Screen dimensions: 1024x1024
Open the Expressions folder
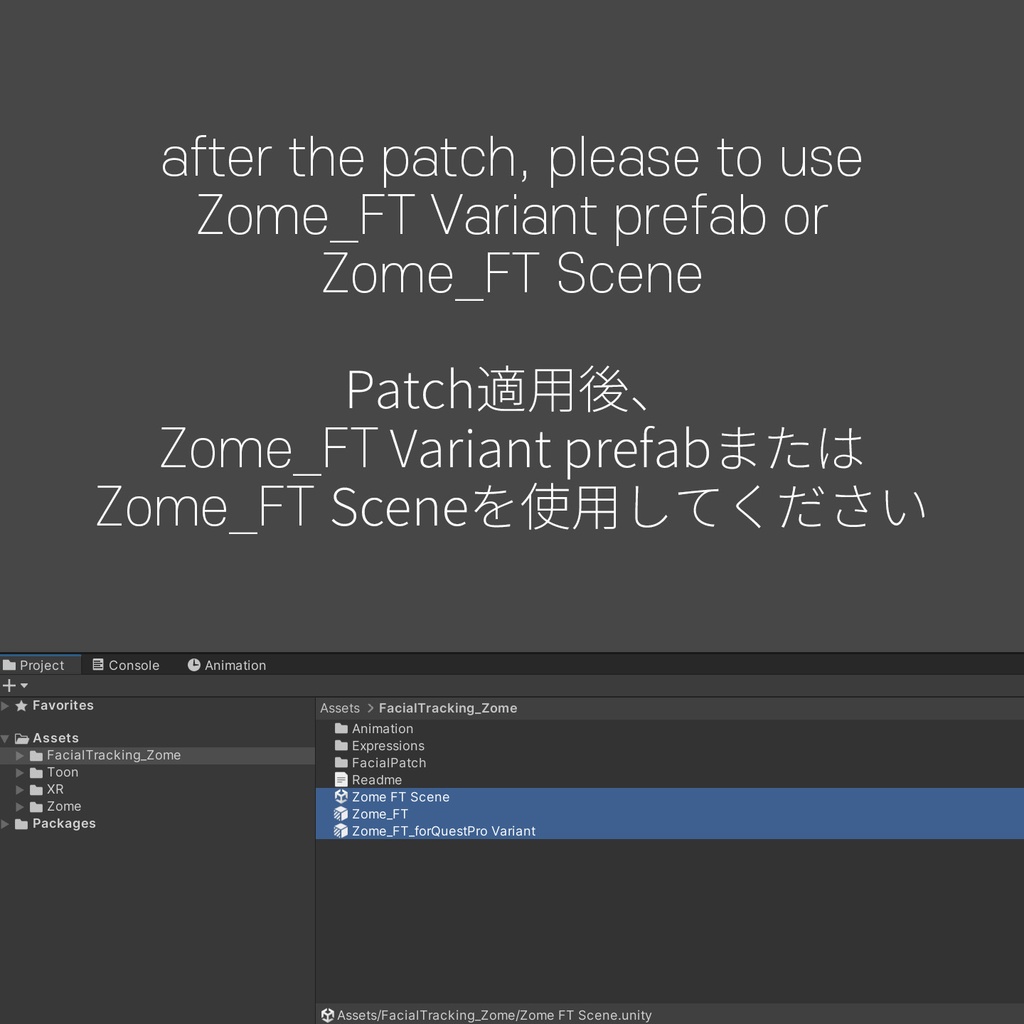coord(340,745)
